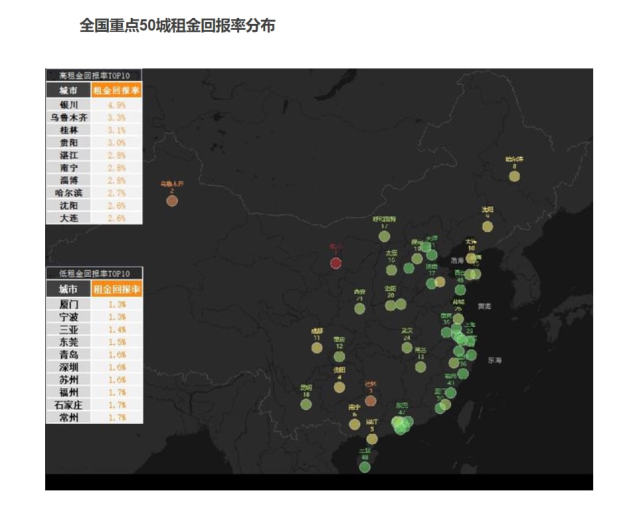641x507 pixels.
Task: Click 东莞 cell in the low-return table
Action: [69, 342]
